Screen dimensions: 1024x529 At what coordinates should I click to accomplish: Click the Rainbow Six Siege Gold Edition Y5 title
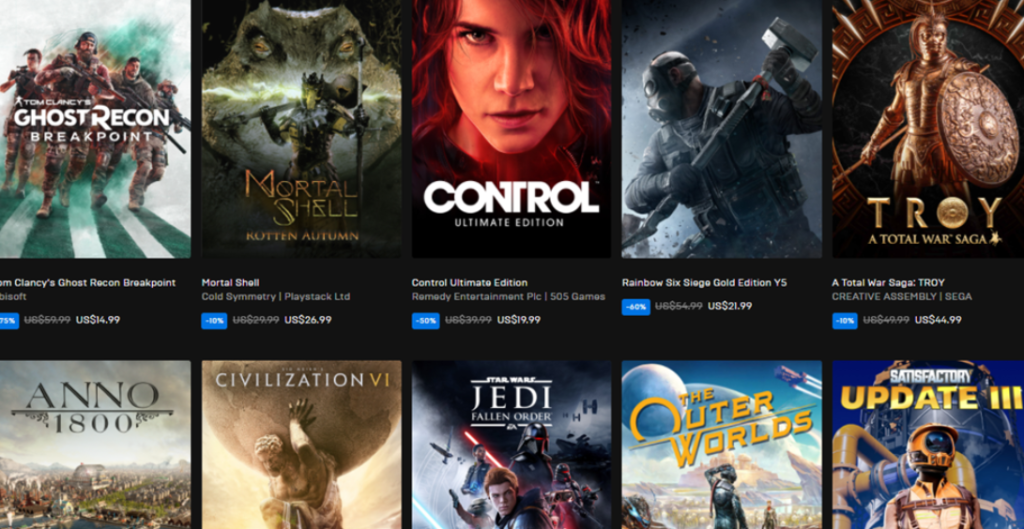[704, 283]
